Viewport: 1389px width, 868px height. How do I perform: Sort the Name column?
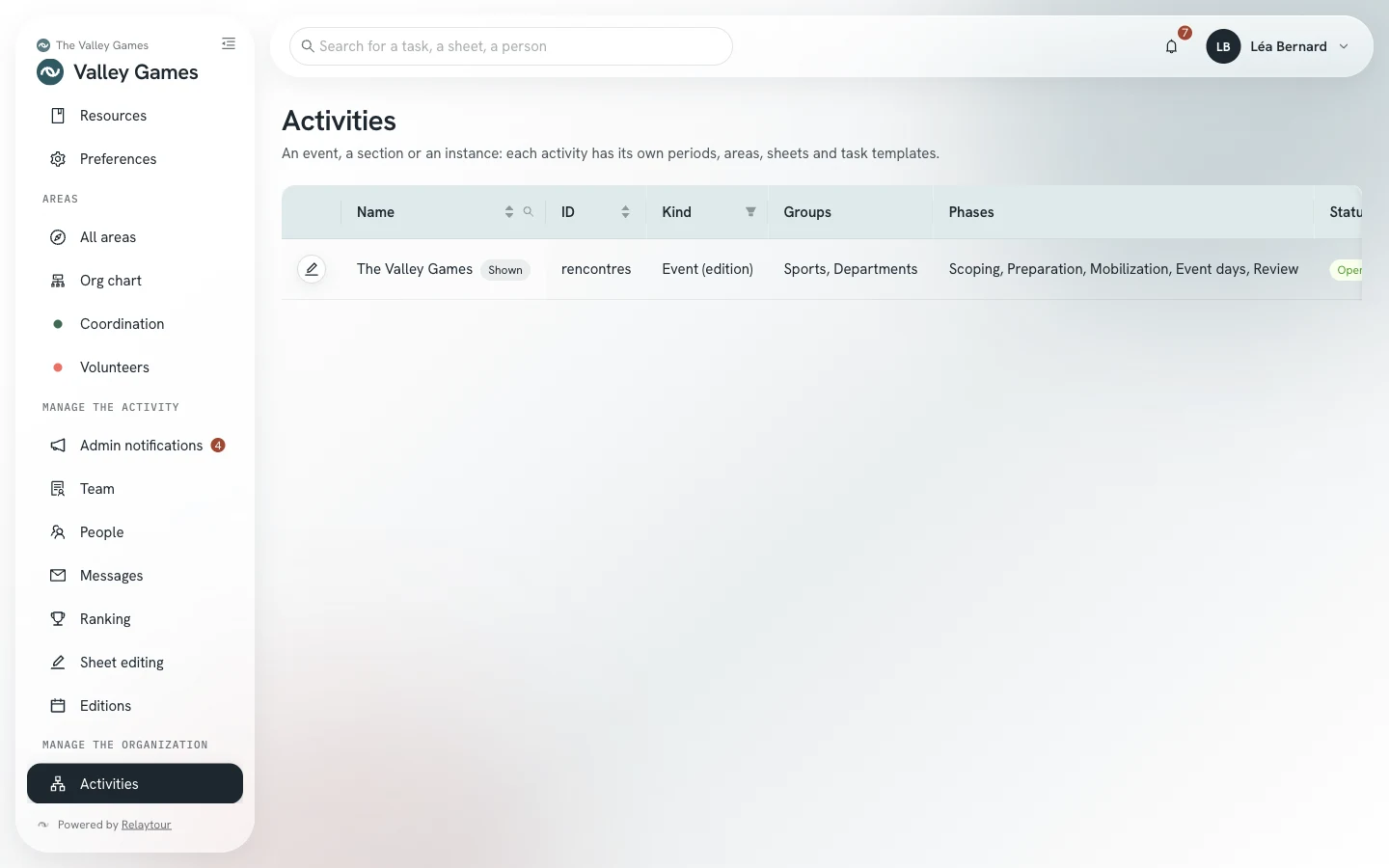(509, 212)
